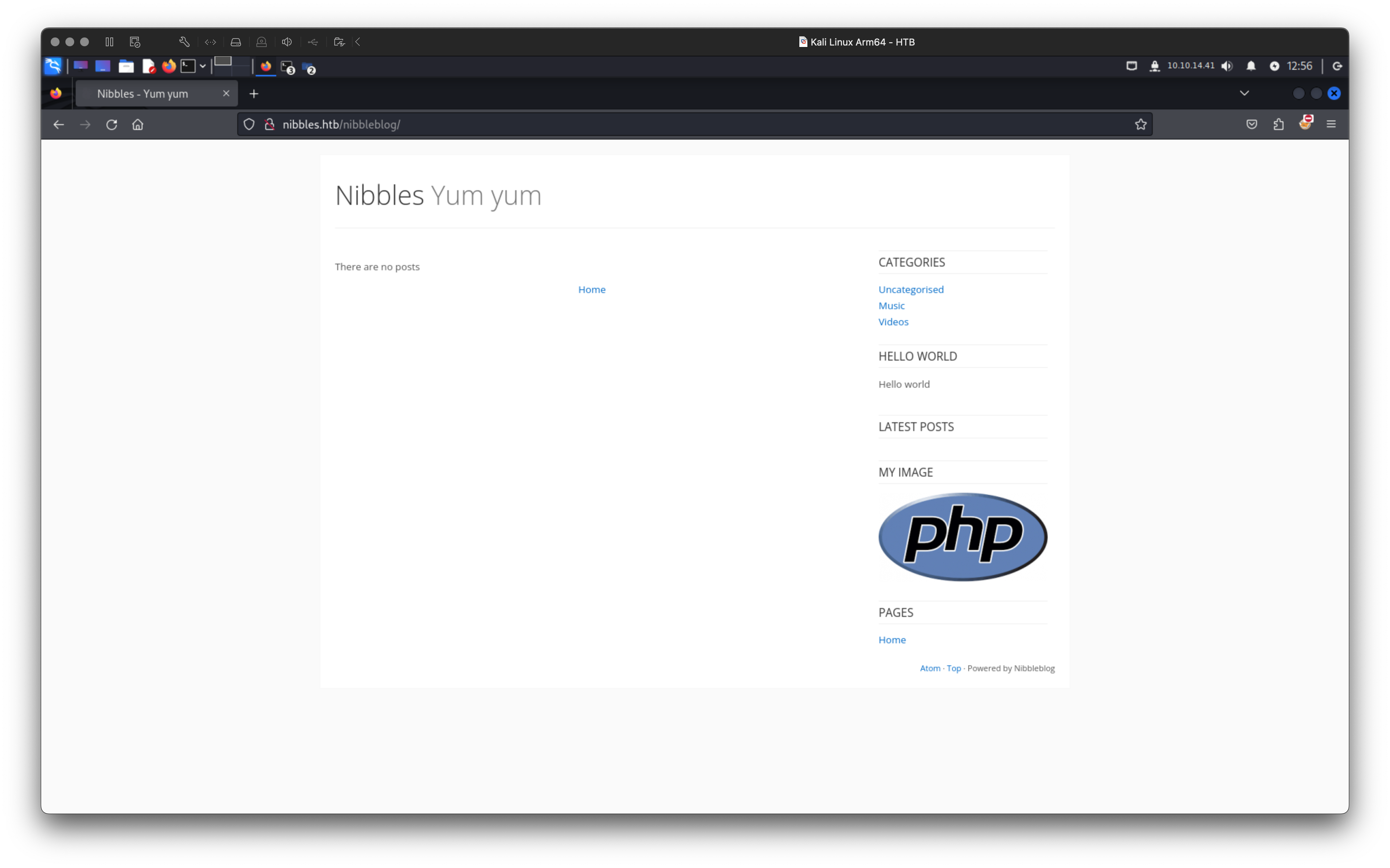
Task: Expand the terminal launcher dropdown arrow
Action: 203,66
